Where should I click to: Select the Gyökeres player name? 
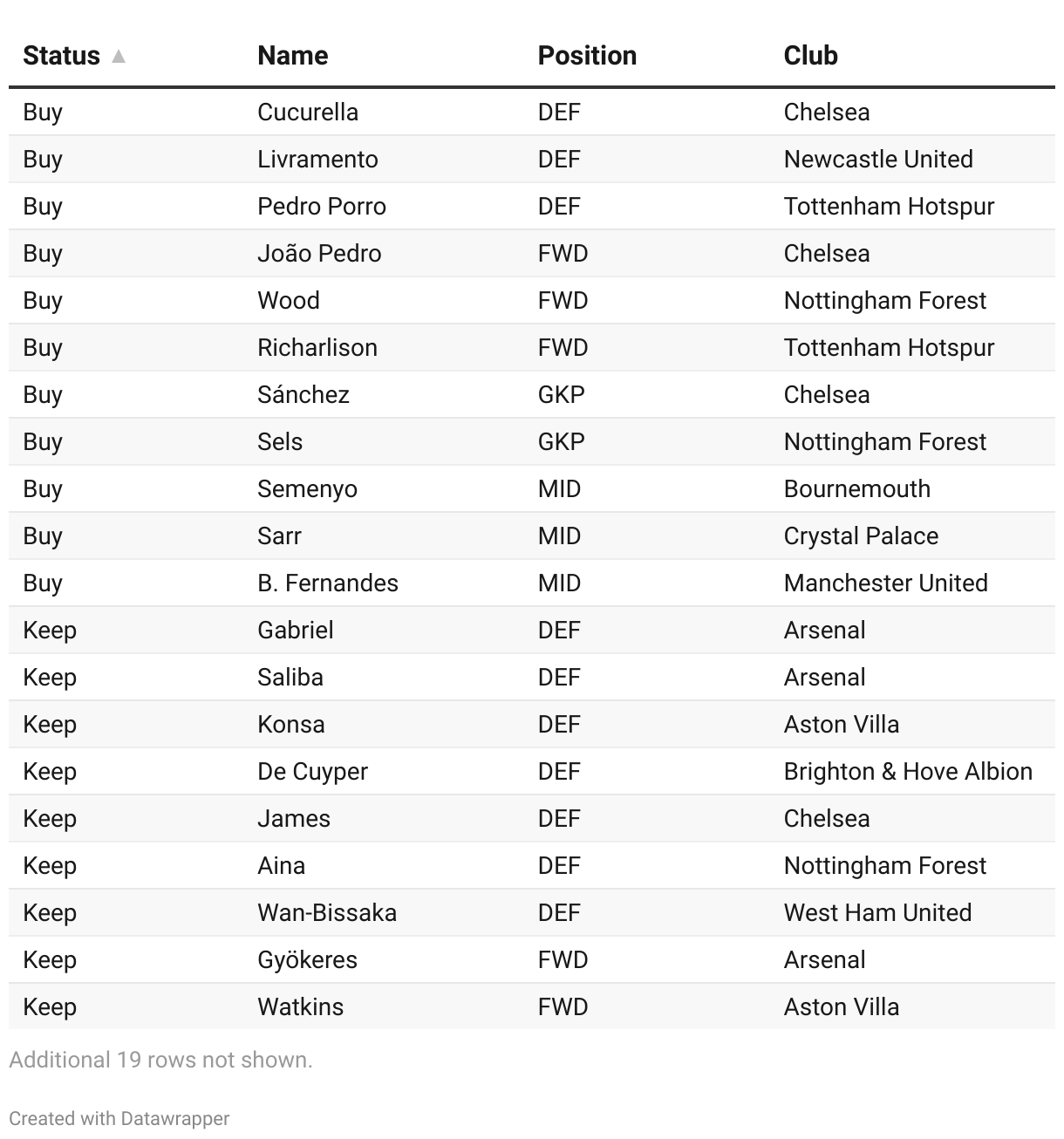click(x=307, y=960)
